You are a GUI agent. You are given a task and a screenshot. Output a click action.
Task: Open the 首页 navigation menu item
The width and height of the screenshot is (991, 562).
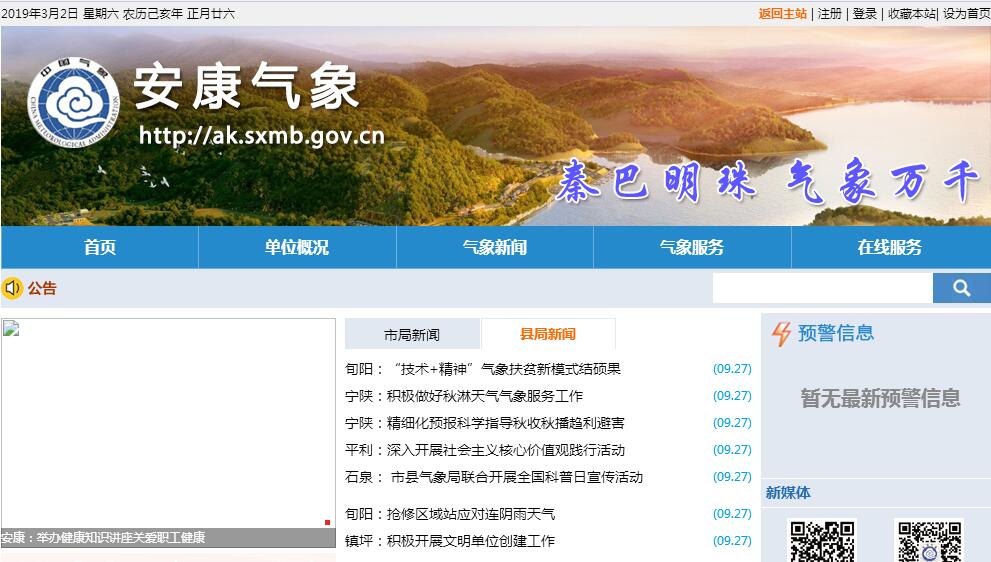[100, 247]
